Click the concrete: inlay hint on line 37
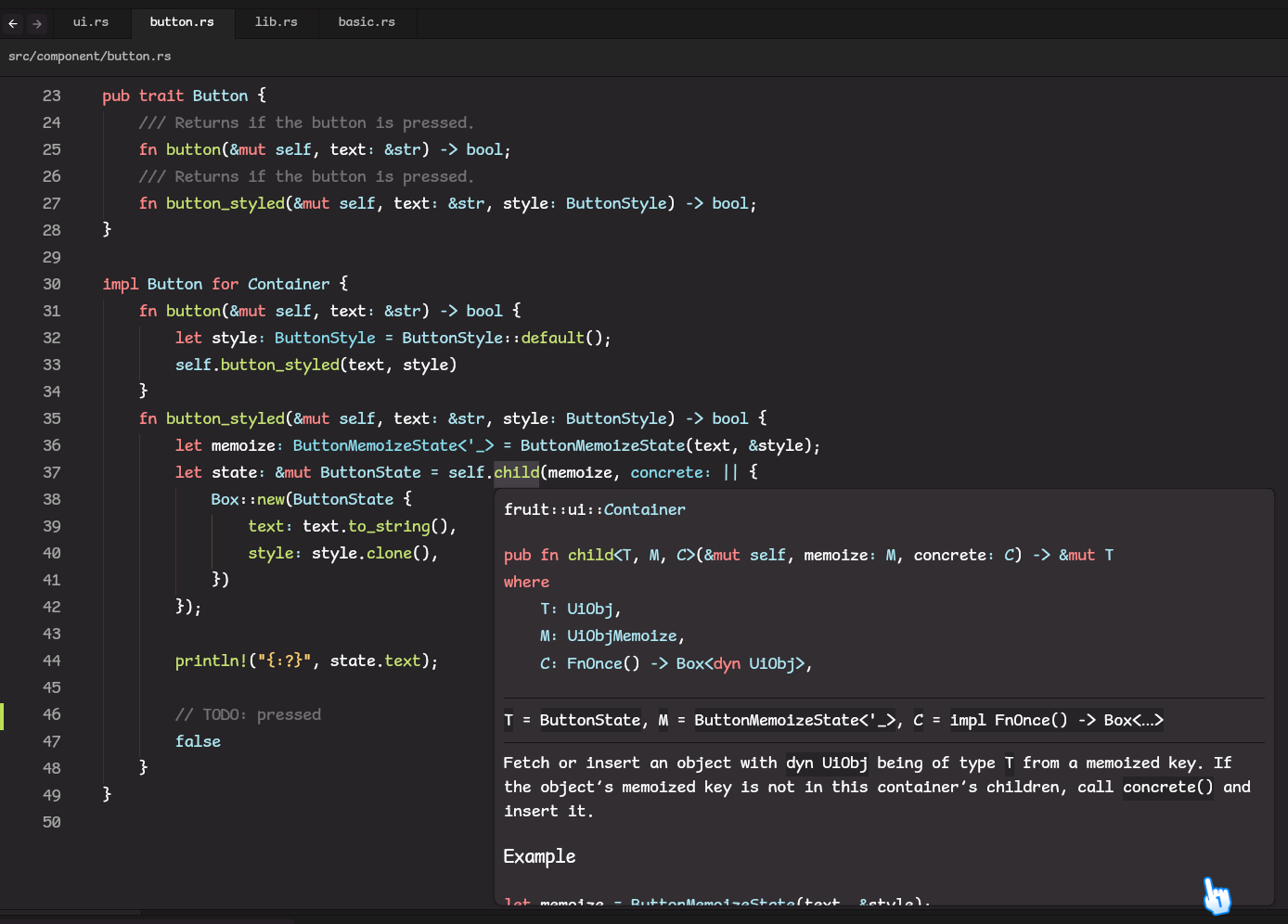The image size is (1288, 924). (x=670, y=472)
